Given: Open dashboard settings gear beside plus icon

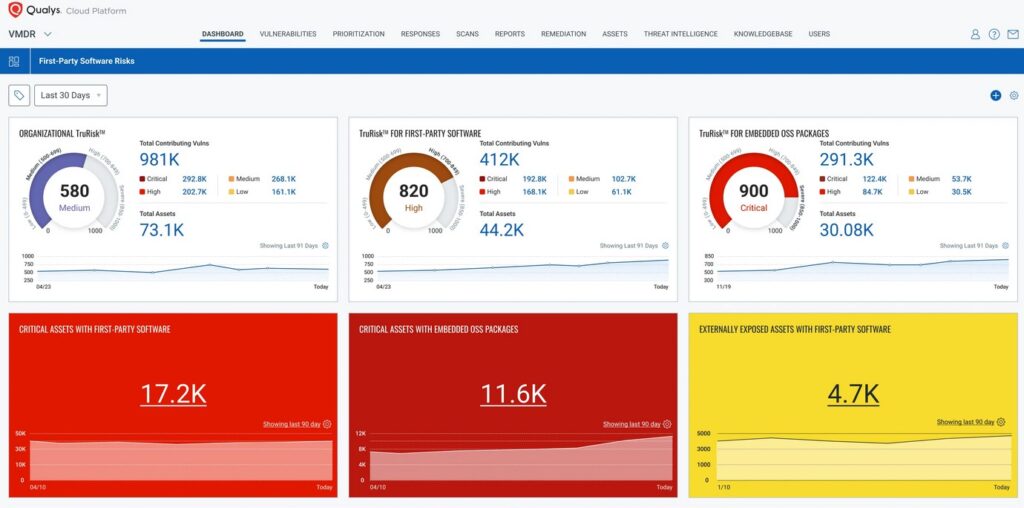Looking at the screenshot, I should click(x=1014, y=95).
